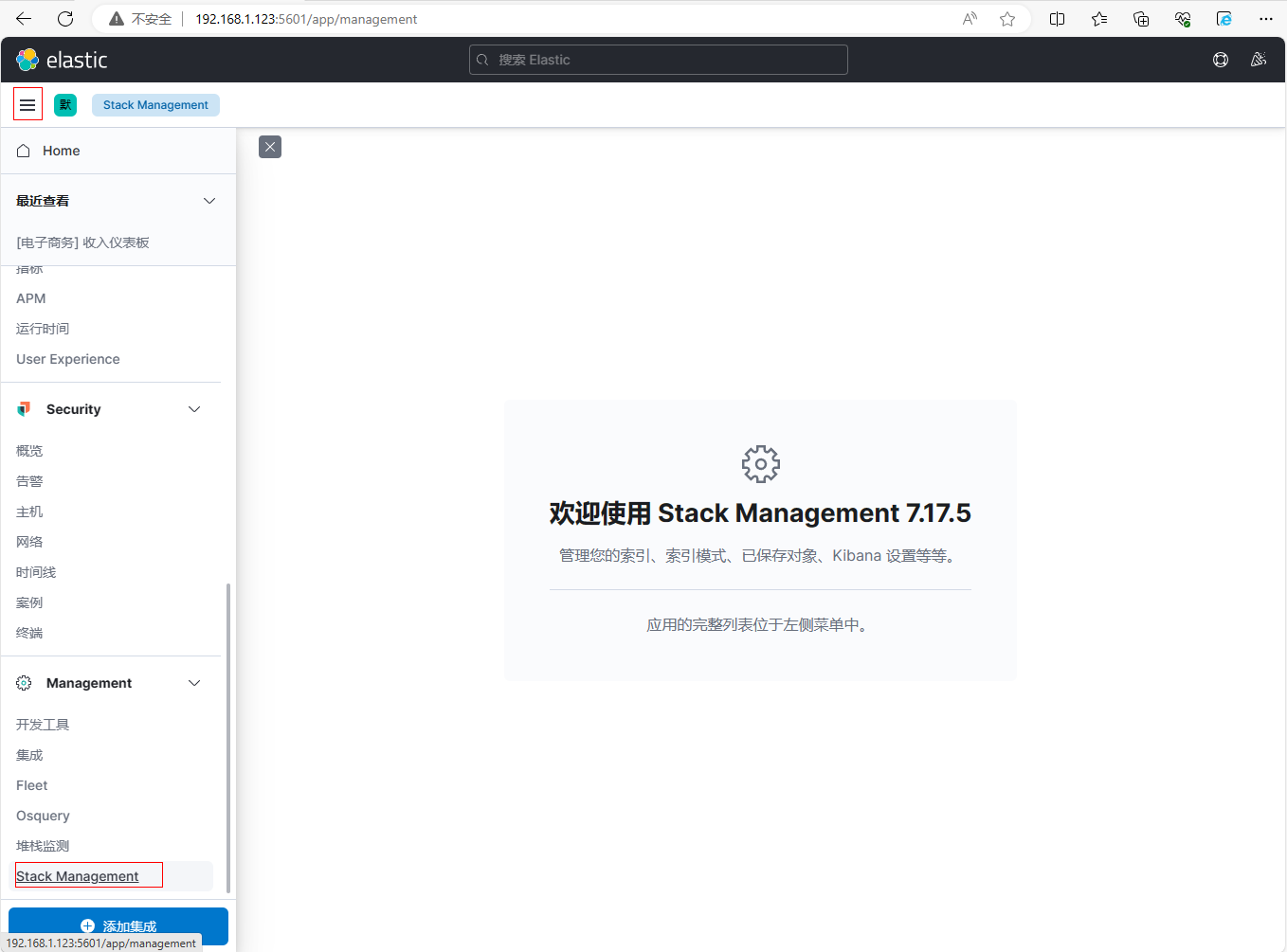Open browser split screen icon
This screenshot has height=952, width=1287.
[1058, 19]
